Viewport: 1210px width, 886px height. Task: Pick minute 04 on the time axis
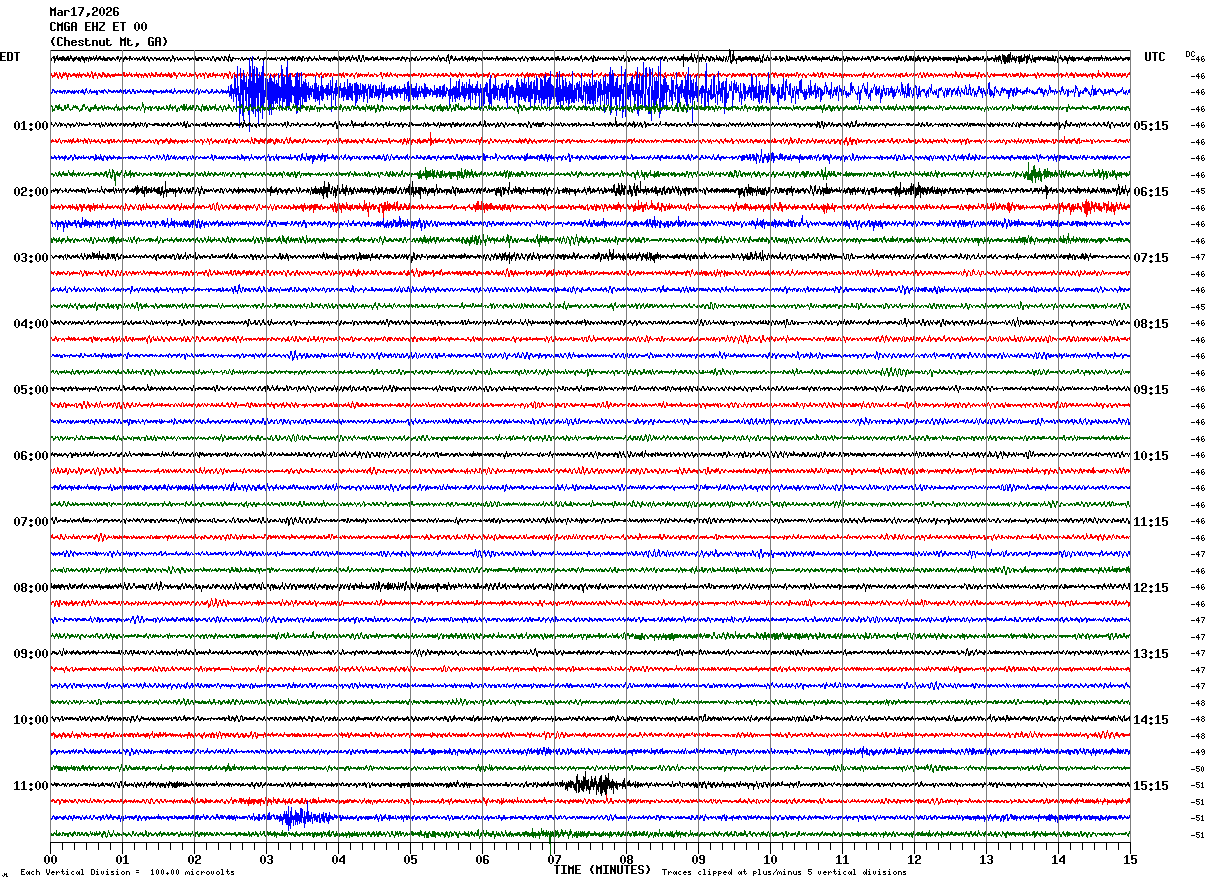[338, 859]
